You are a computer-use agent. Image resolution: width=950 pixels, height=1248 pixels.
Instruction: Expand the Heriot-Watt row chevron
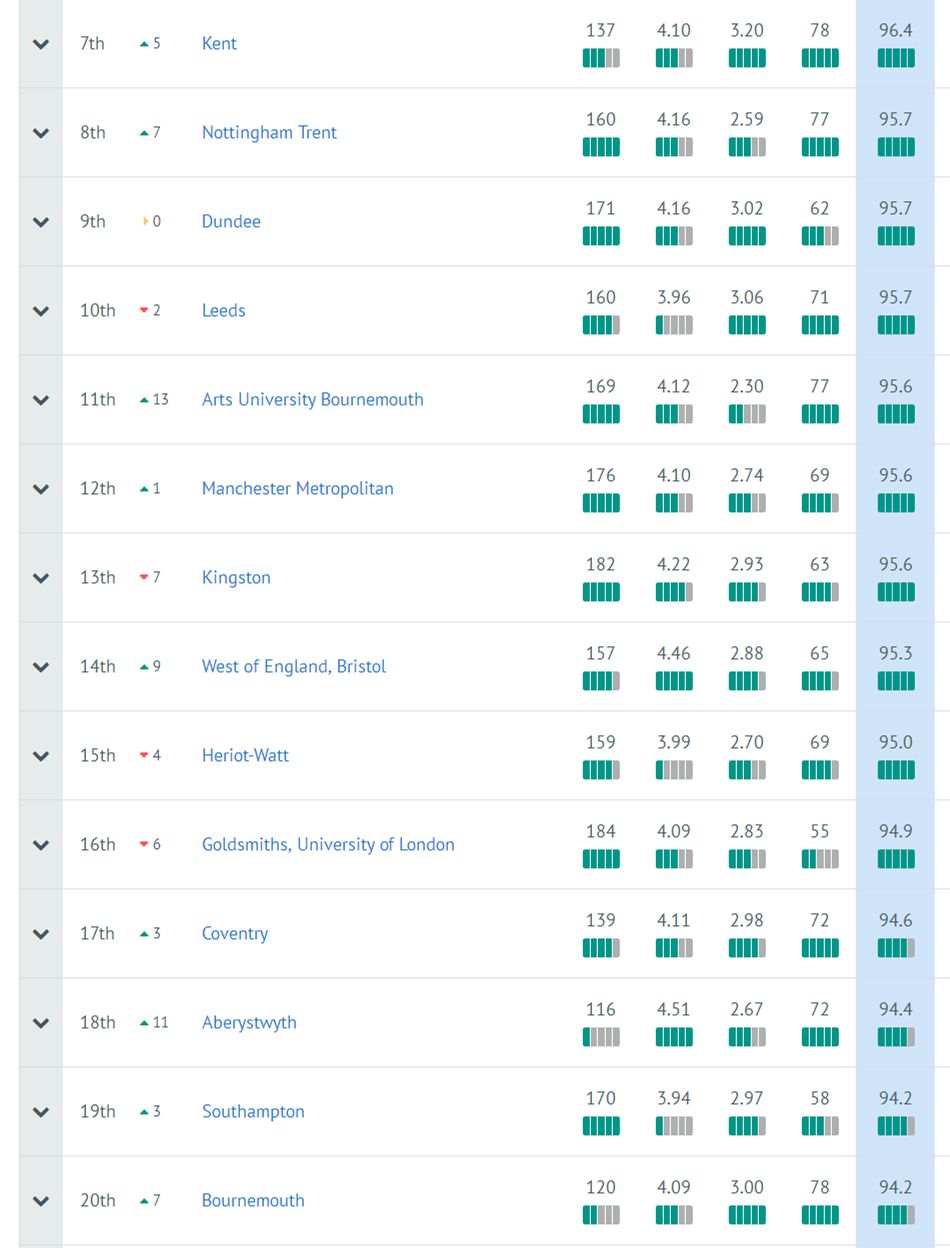pos(41,756)
